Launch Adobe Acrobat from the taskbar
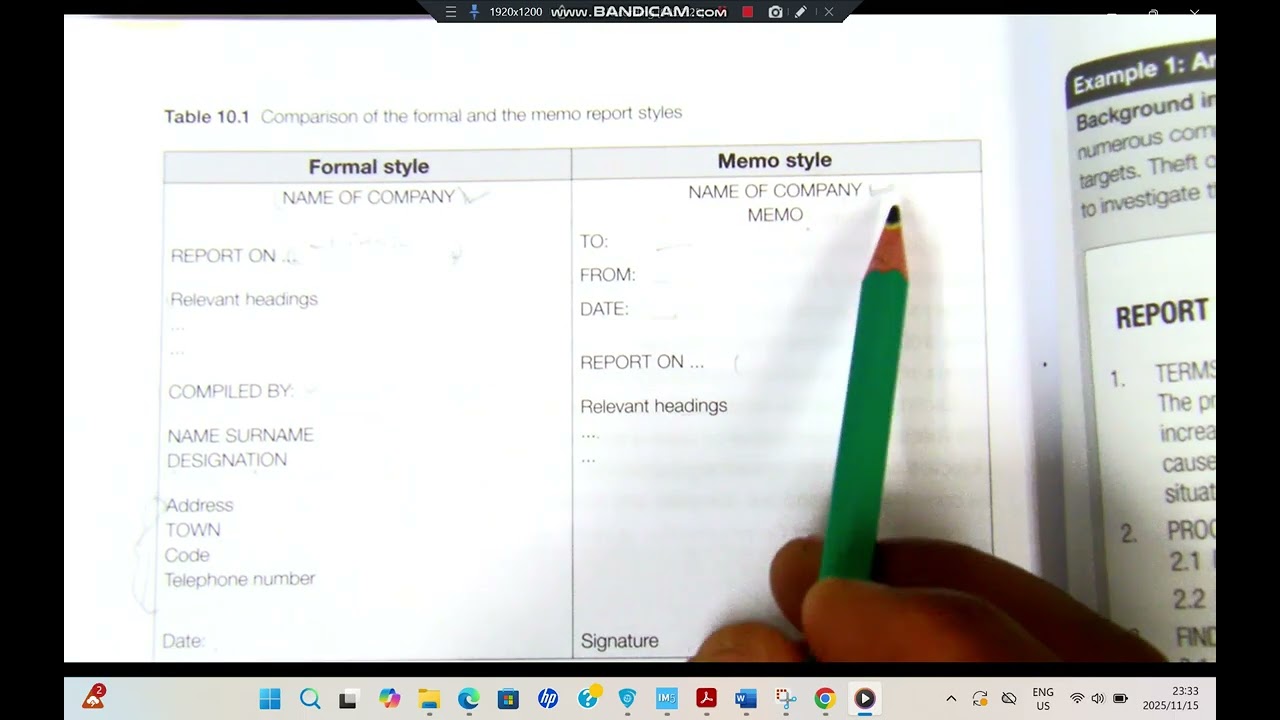 [707, 698]
